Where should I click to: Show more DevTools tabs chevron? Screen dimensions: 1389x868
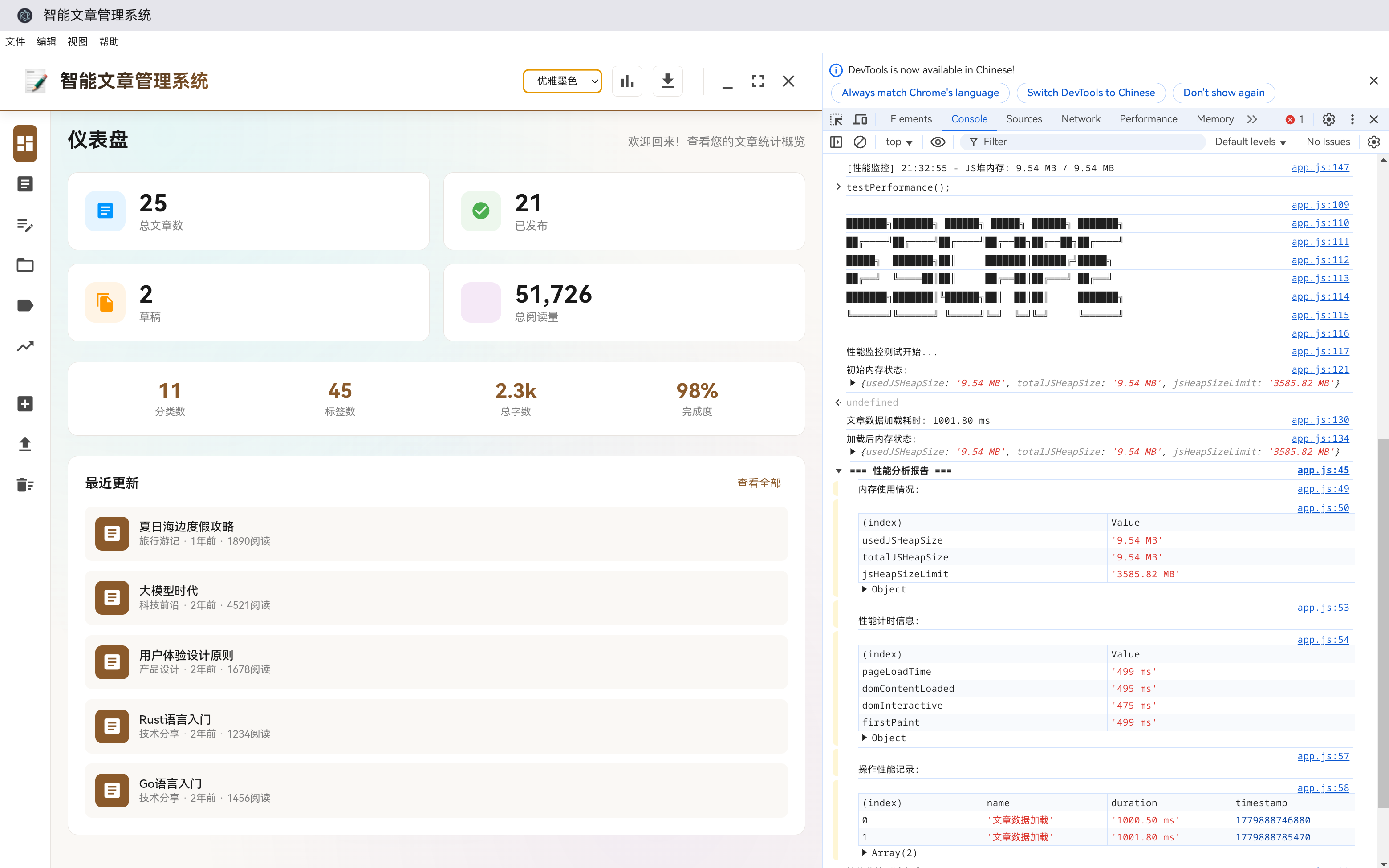[x=1252, y=119]
